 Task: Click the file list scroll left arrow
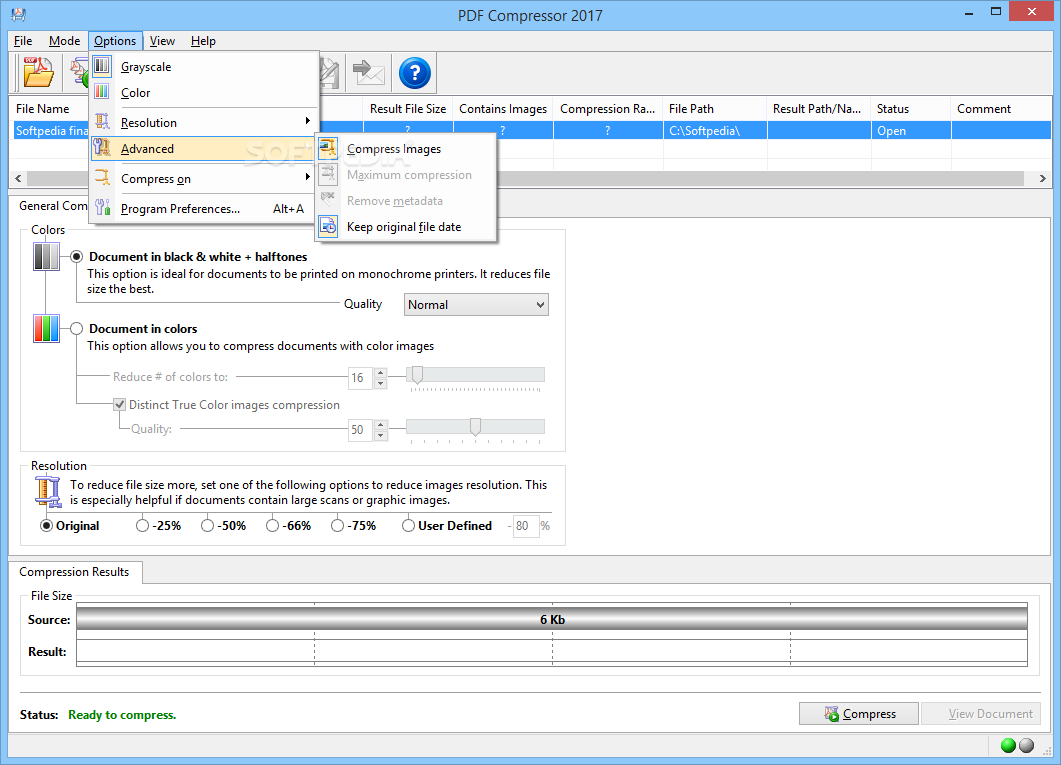[x=18, y=179]
